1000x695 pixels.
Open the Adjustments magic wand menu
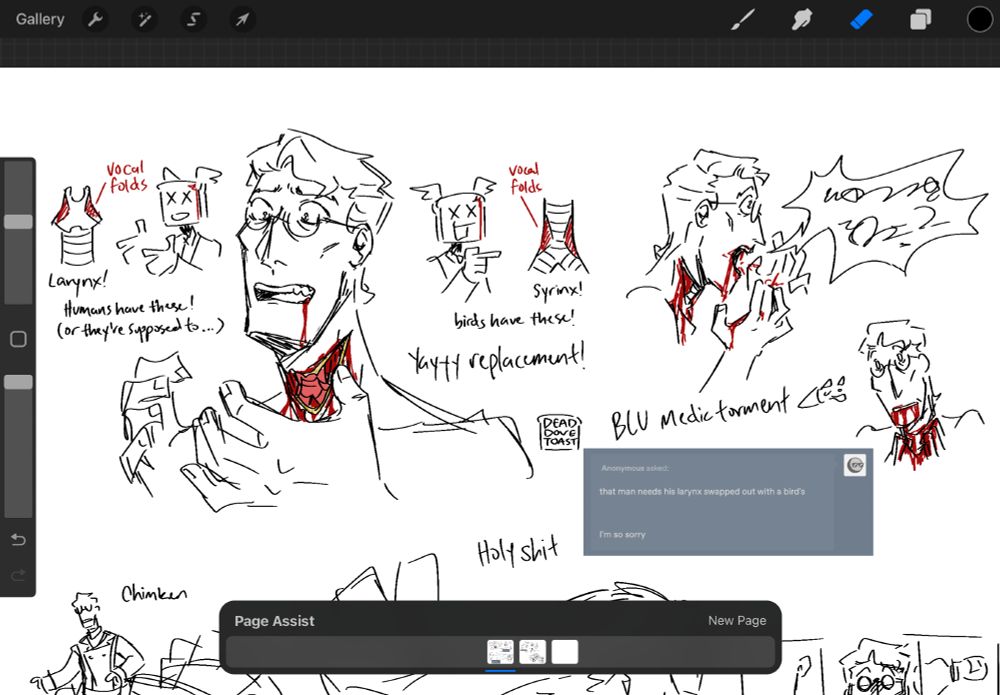pos(145,19)
